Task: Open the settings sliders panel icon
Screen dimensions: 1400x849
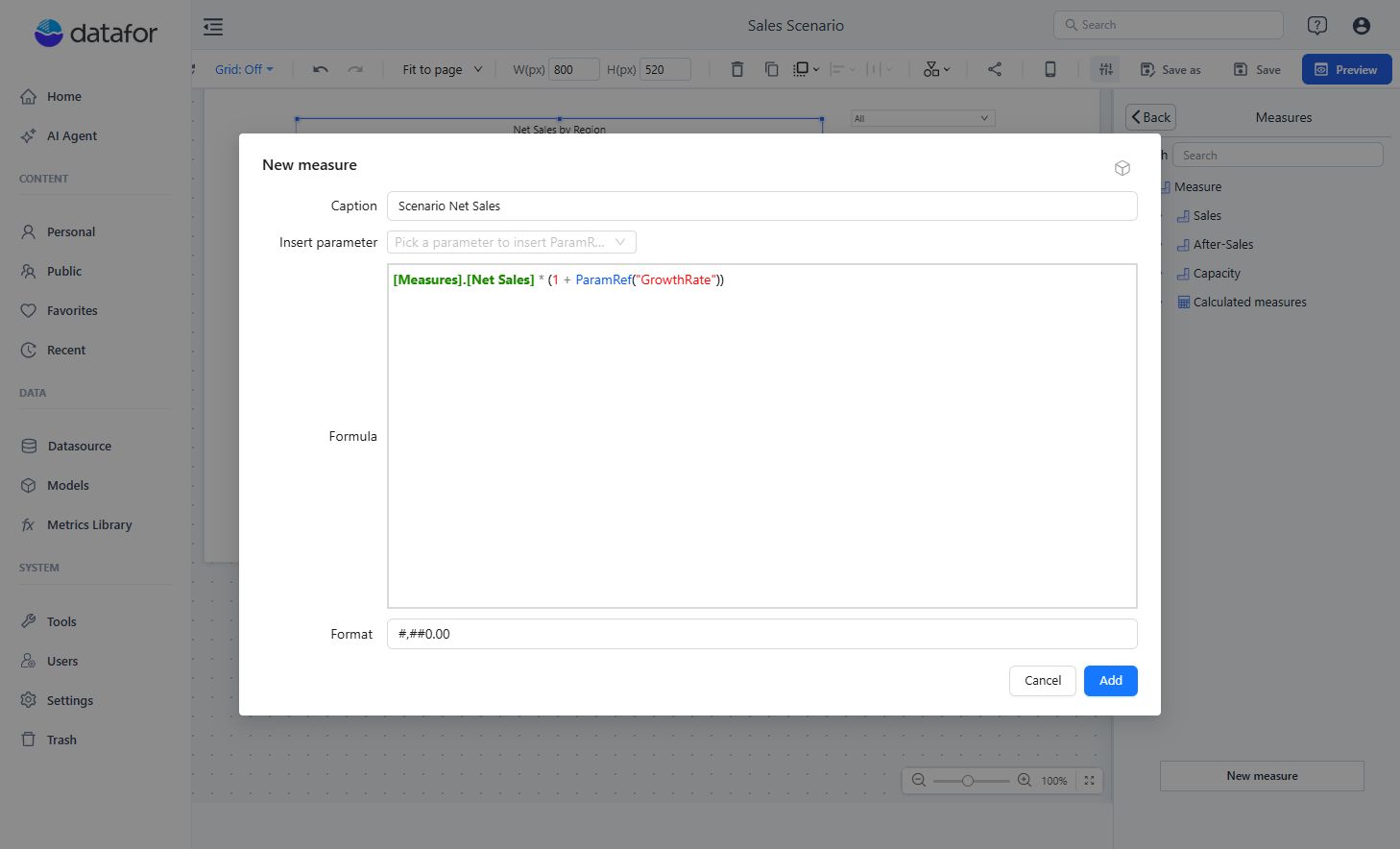Action: tap(1106, 69)
